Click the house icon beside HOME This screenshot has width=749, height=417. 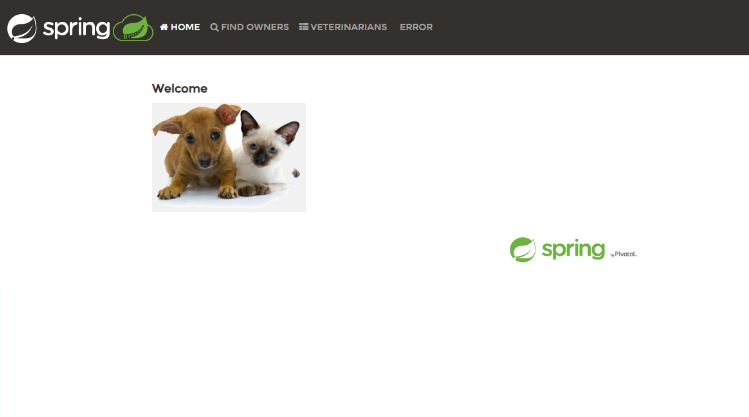tap(164, 27)
